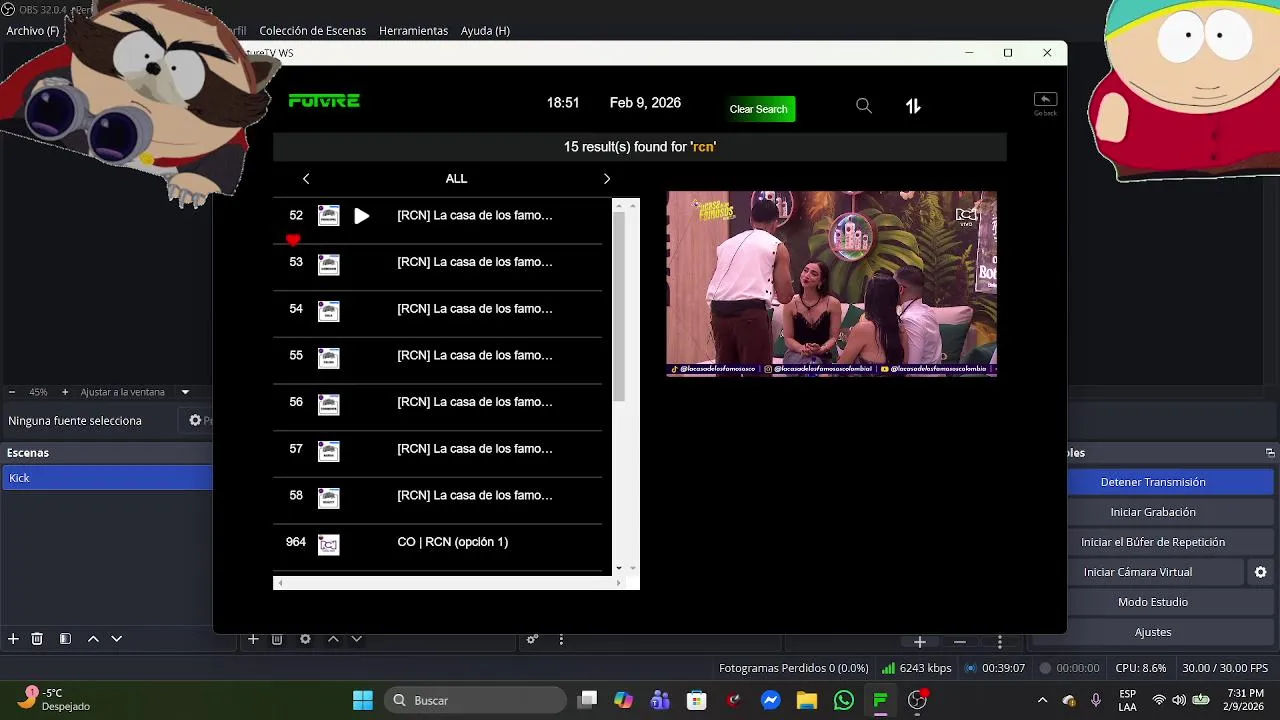Click the vertical scrollbar in the channel list
This screenshot has width=1280, height=720.
619,307
